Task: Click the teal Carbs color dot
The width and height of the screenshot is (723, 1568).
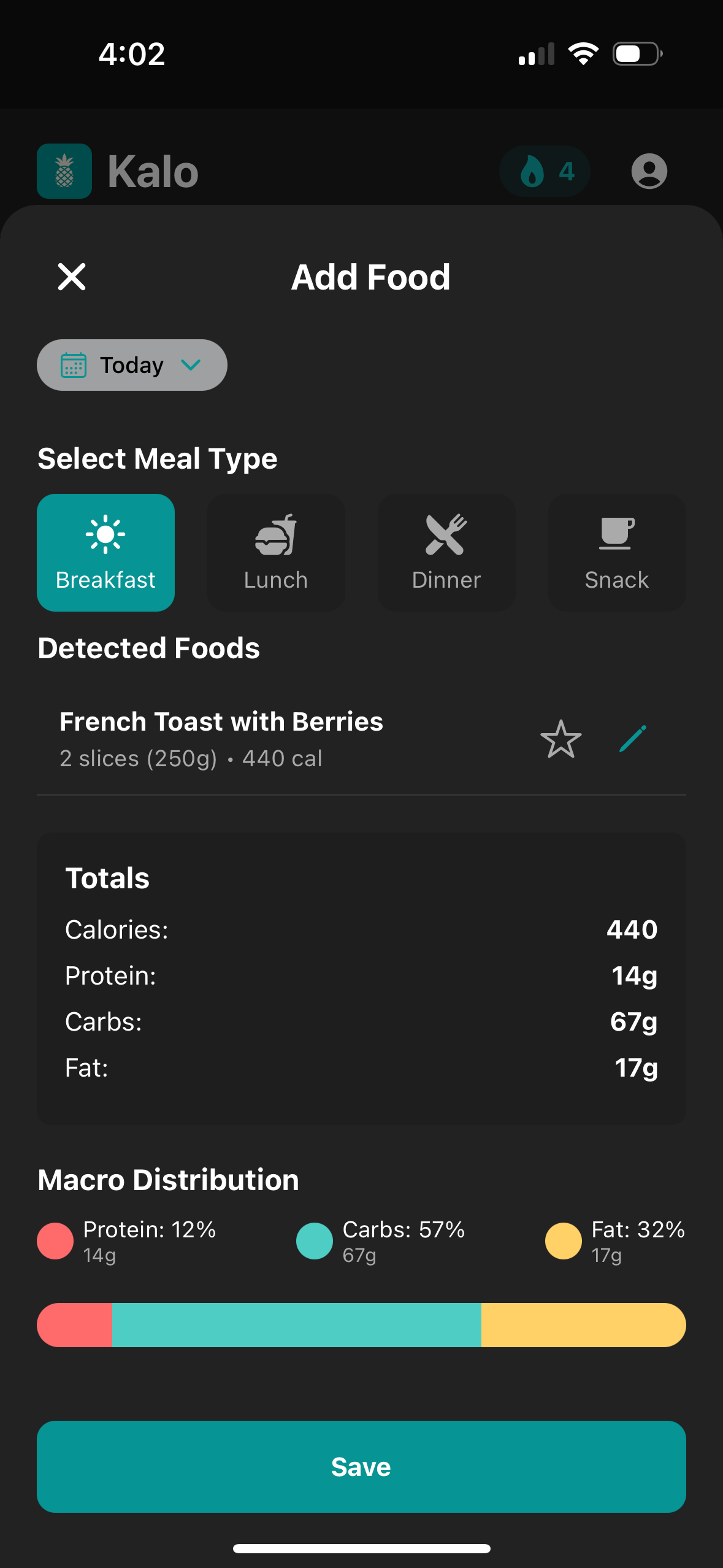Action: (314, 1241)
